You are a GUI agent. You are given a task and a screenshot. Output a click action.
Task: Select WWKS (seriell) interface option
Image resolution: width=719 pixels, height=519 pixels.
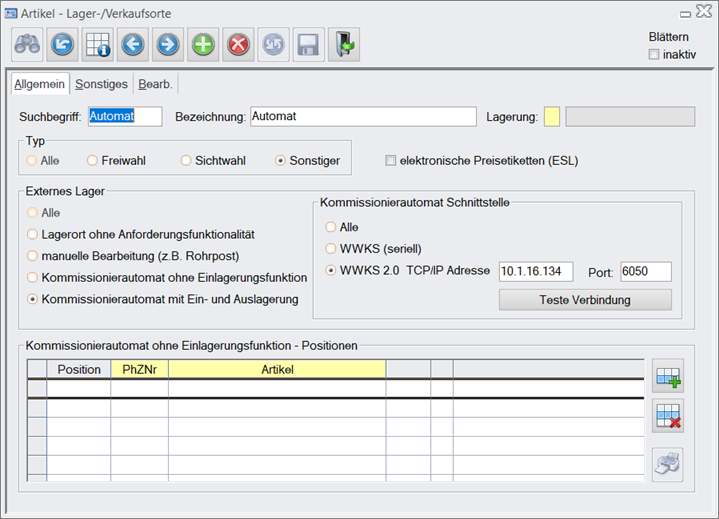click(x=331, y=248)
